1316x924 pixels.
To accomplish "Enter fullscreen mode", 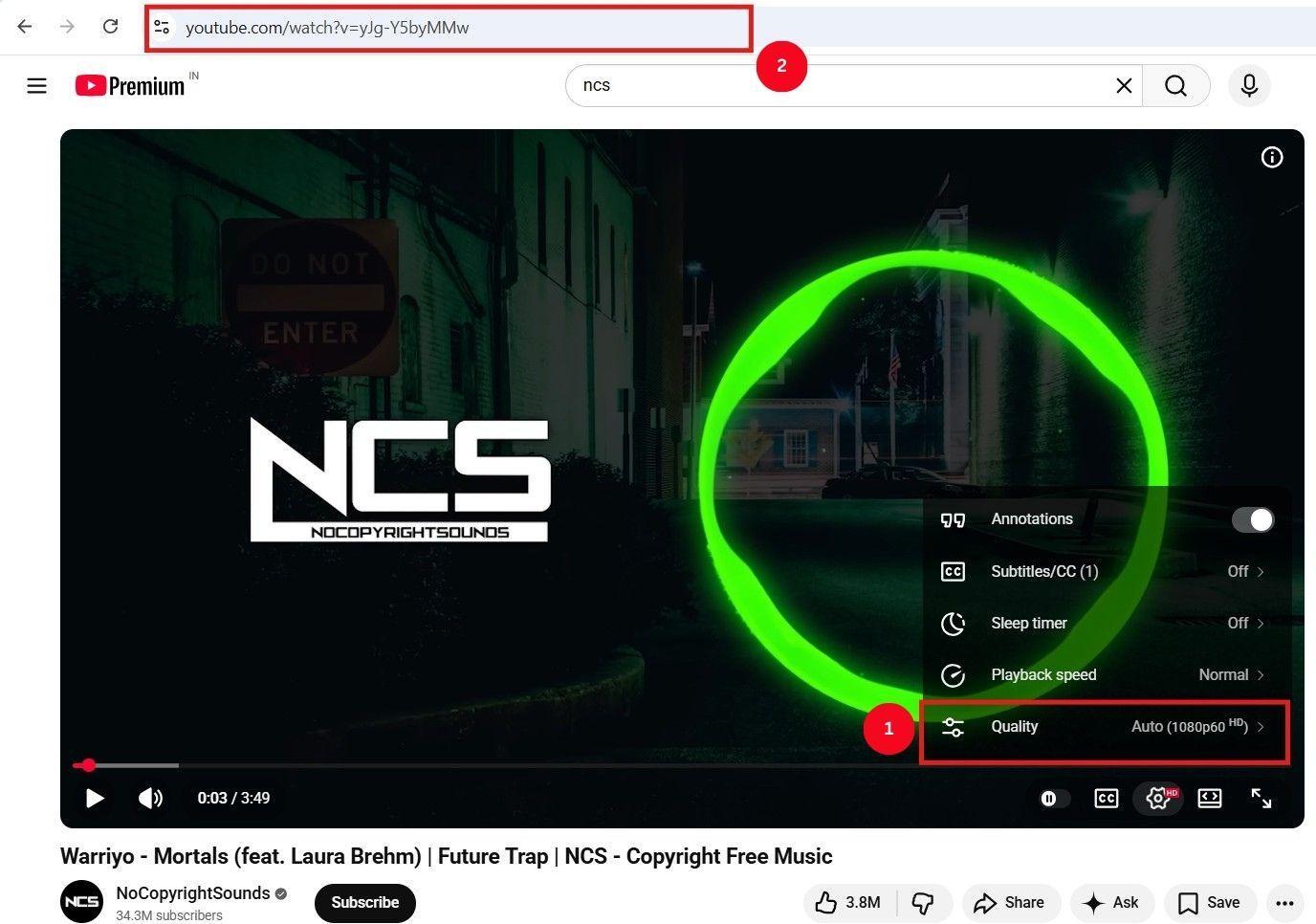I will click(1262, 798).
